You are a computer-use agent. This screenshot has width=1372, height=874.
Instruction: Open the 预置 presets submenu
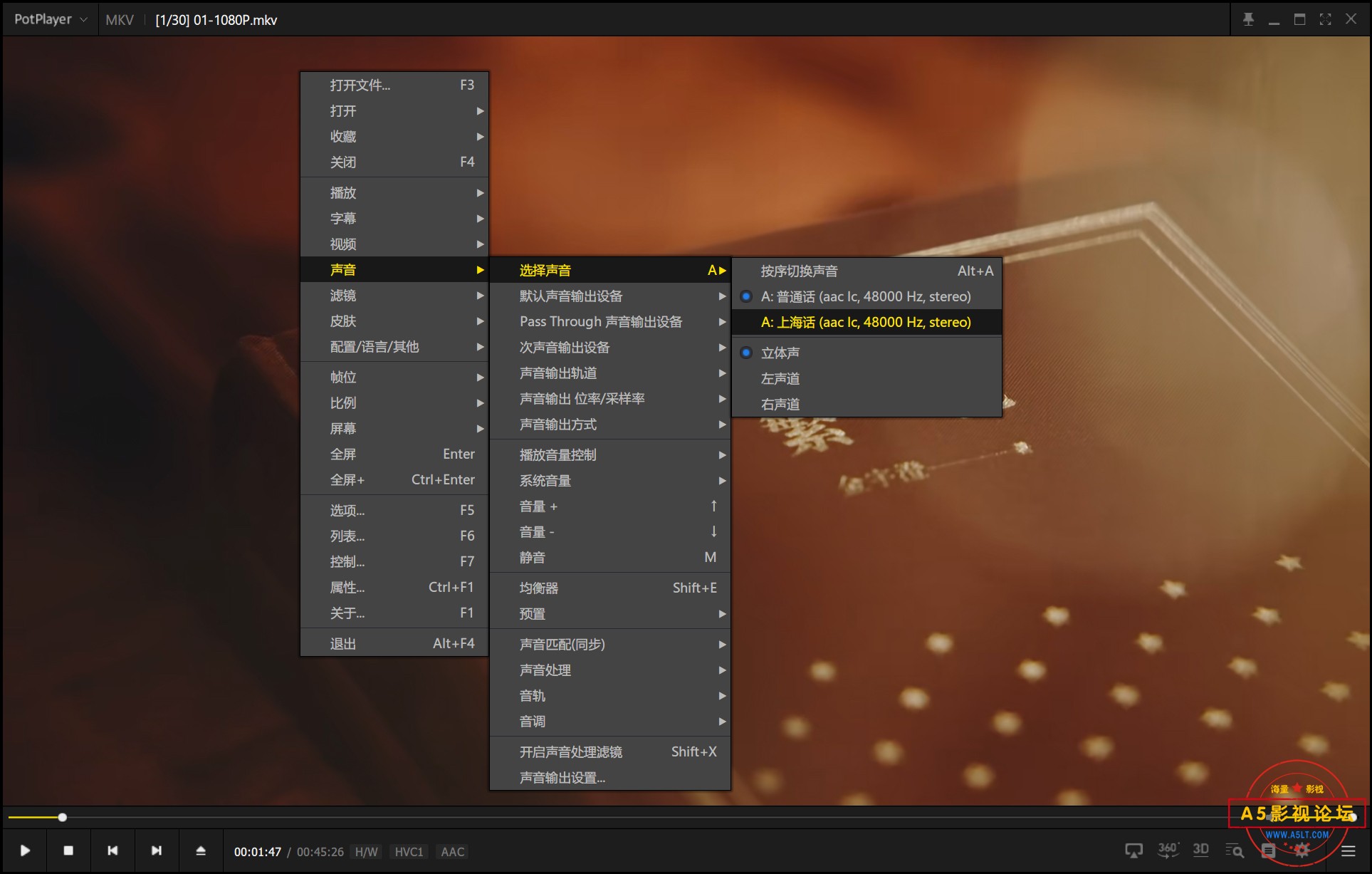[610, 613]
